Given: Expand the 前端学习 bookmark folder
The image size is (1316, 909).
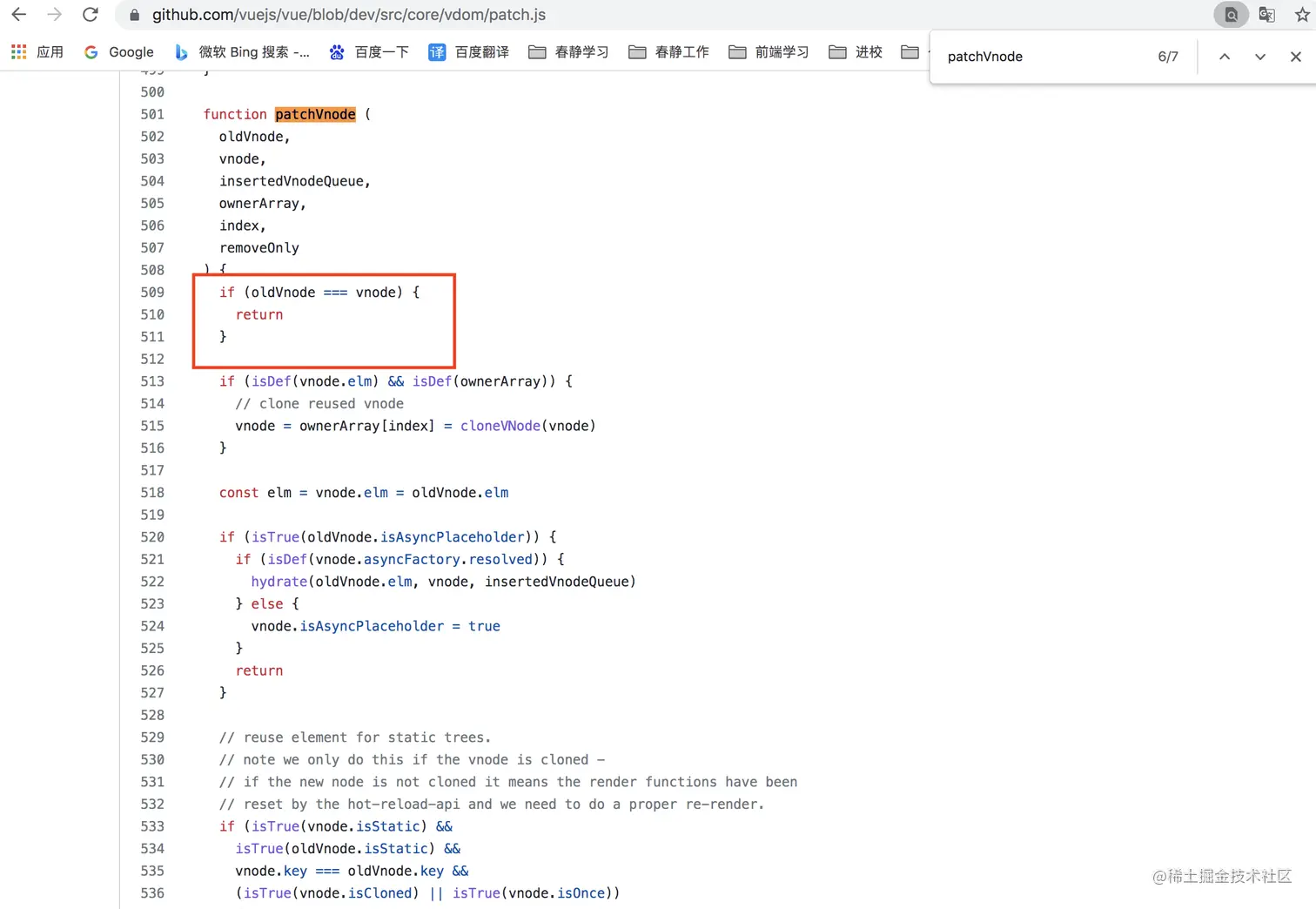Looking at the screenshot, I should point(769,52).
